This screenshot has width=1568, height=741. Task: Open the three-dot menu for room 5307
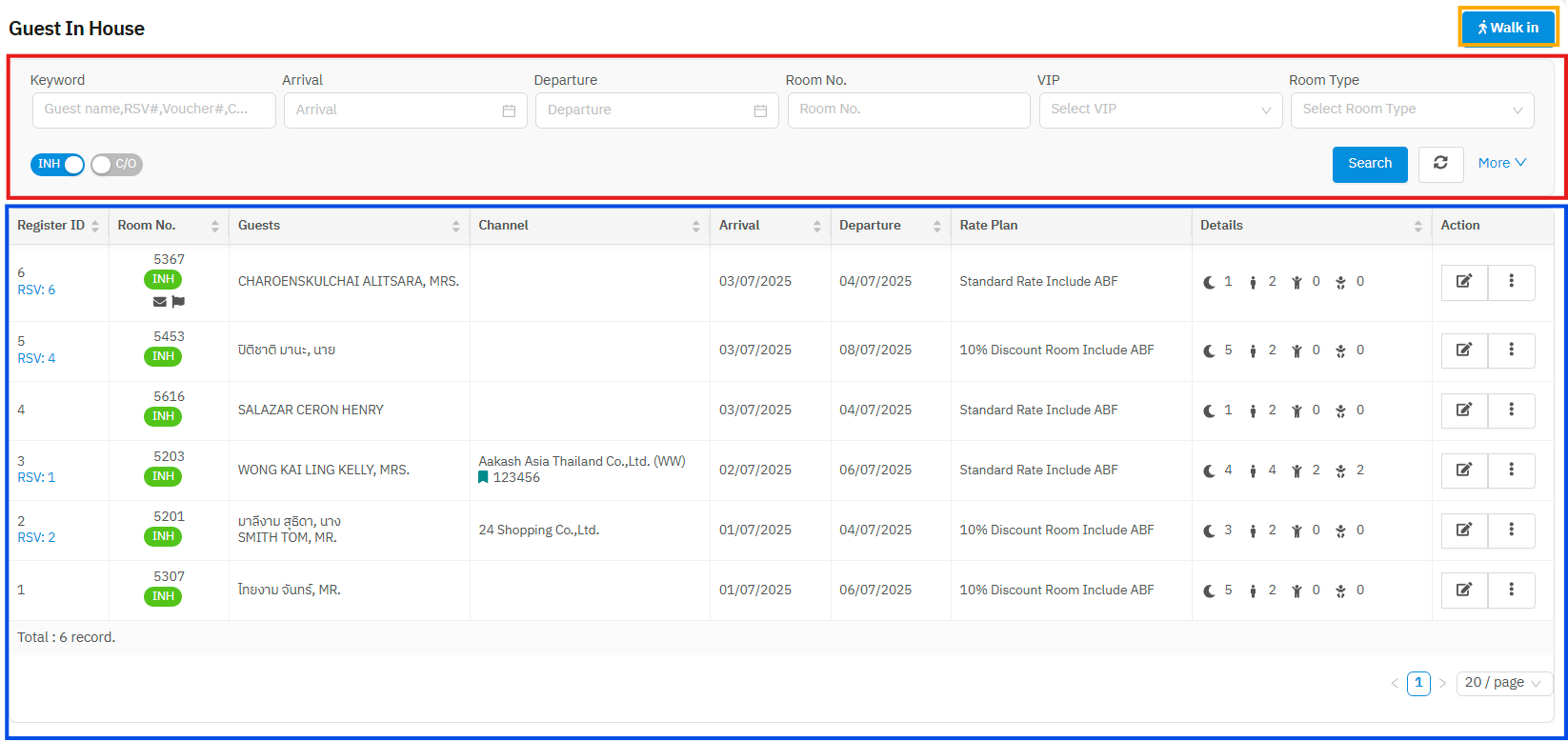point(1511,591)
